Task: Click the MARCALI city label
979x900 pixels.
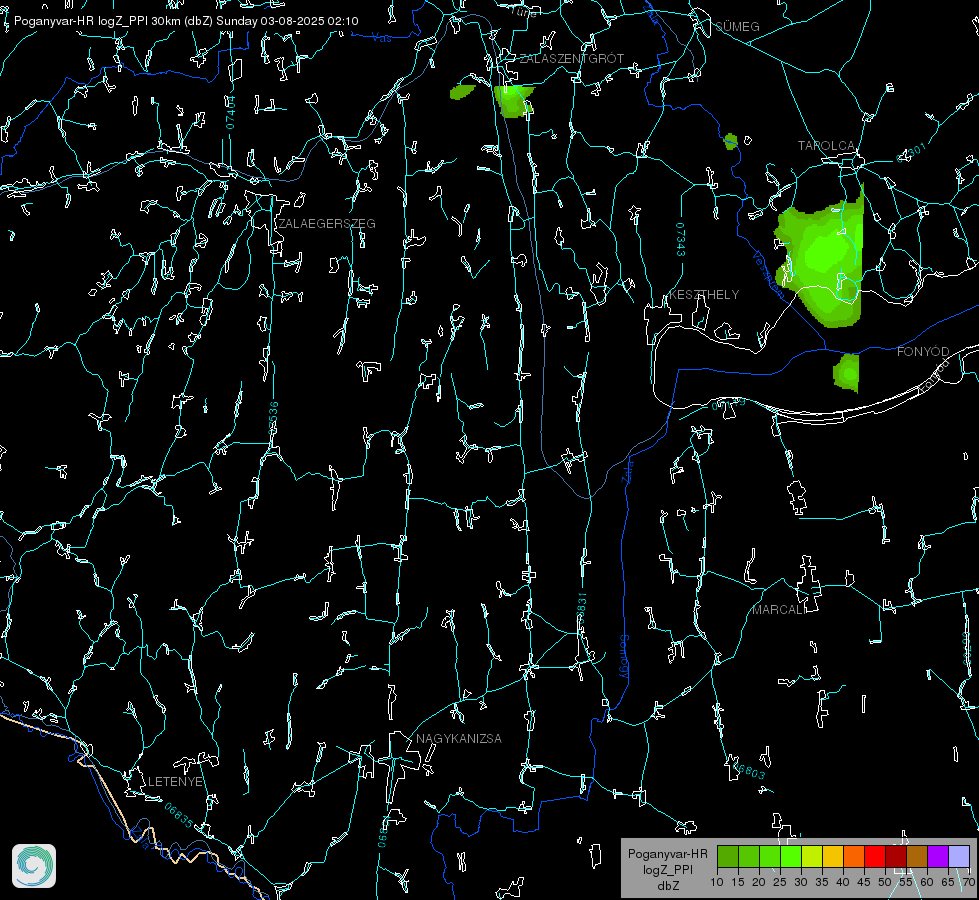Action: (779, 610)
